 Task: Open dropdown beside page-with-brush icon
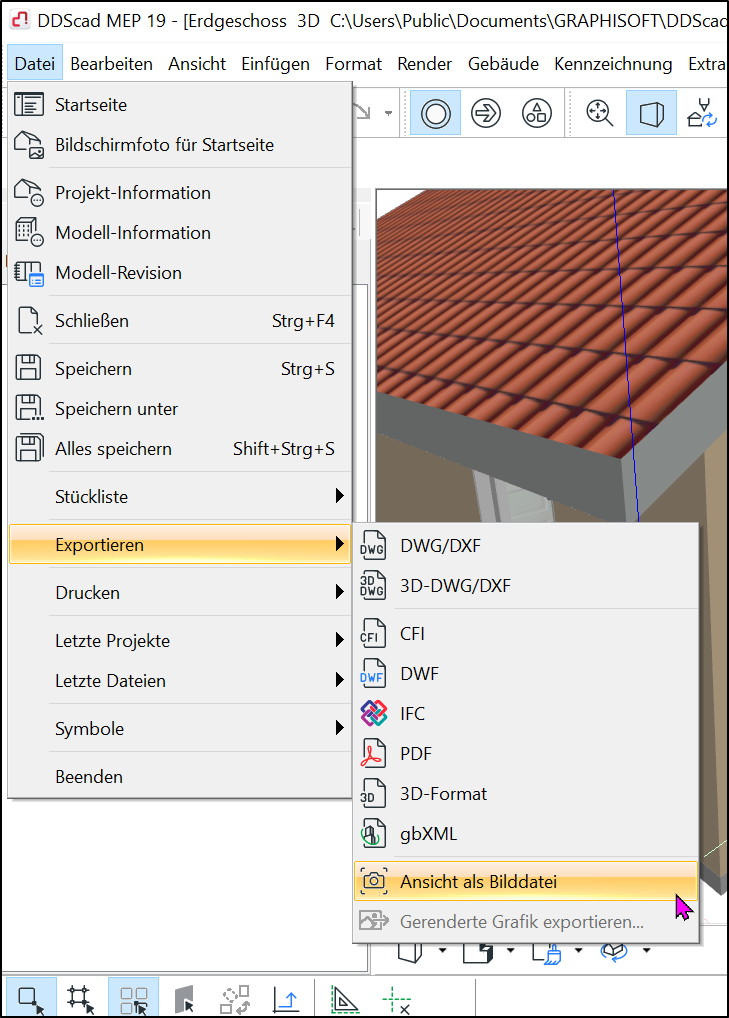click(578, 950)
